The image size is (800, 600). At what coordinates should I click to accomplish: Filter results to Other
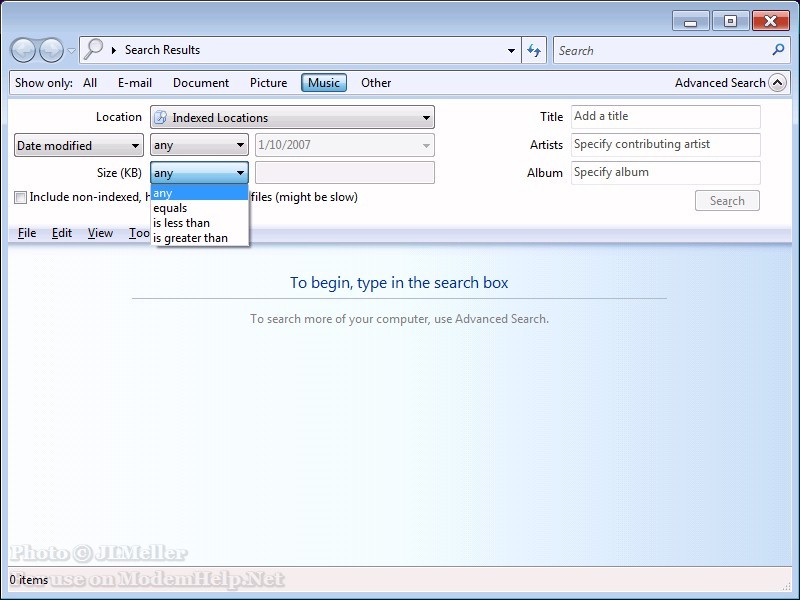376,83
